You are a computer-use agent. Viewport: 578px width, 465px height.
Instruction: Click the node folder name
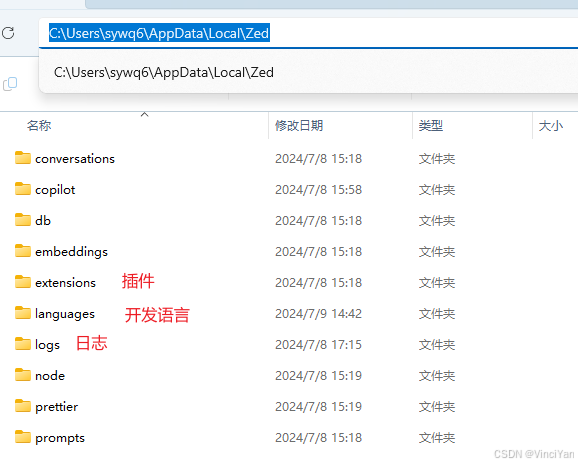pos(50,376)
